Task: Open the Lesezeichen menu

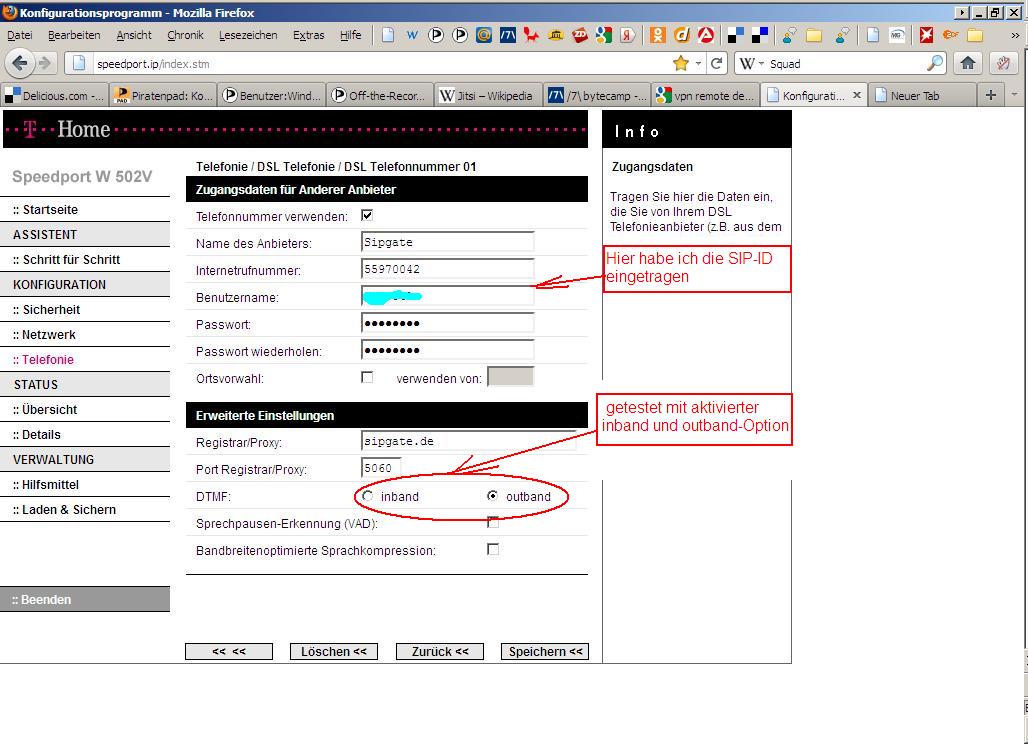Action: (248, 35)
